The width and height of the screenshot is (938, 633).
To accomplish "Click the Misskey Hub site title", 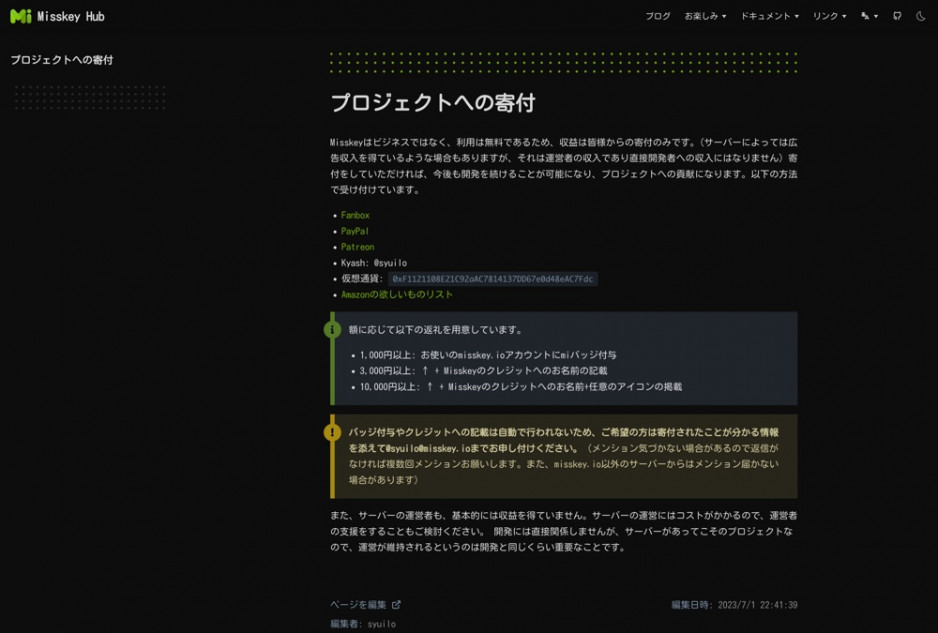I will pyautogui.click(x=70, y=16).
